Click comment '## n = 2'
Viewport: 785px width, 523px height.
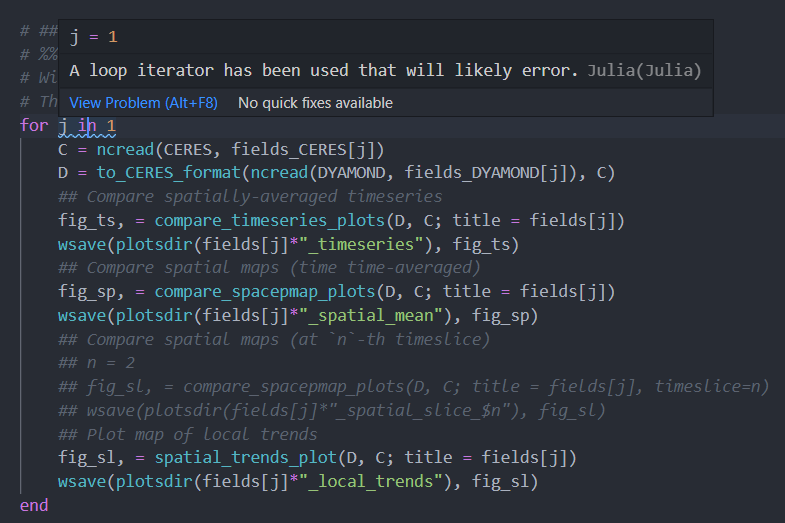[97, 363]
